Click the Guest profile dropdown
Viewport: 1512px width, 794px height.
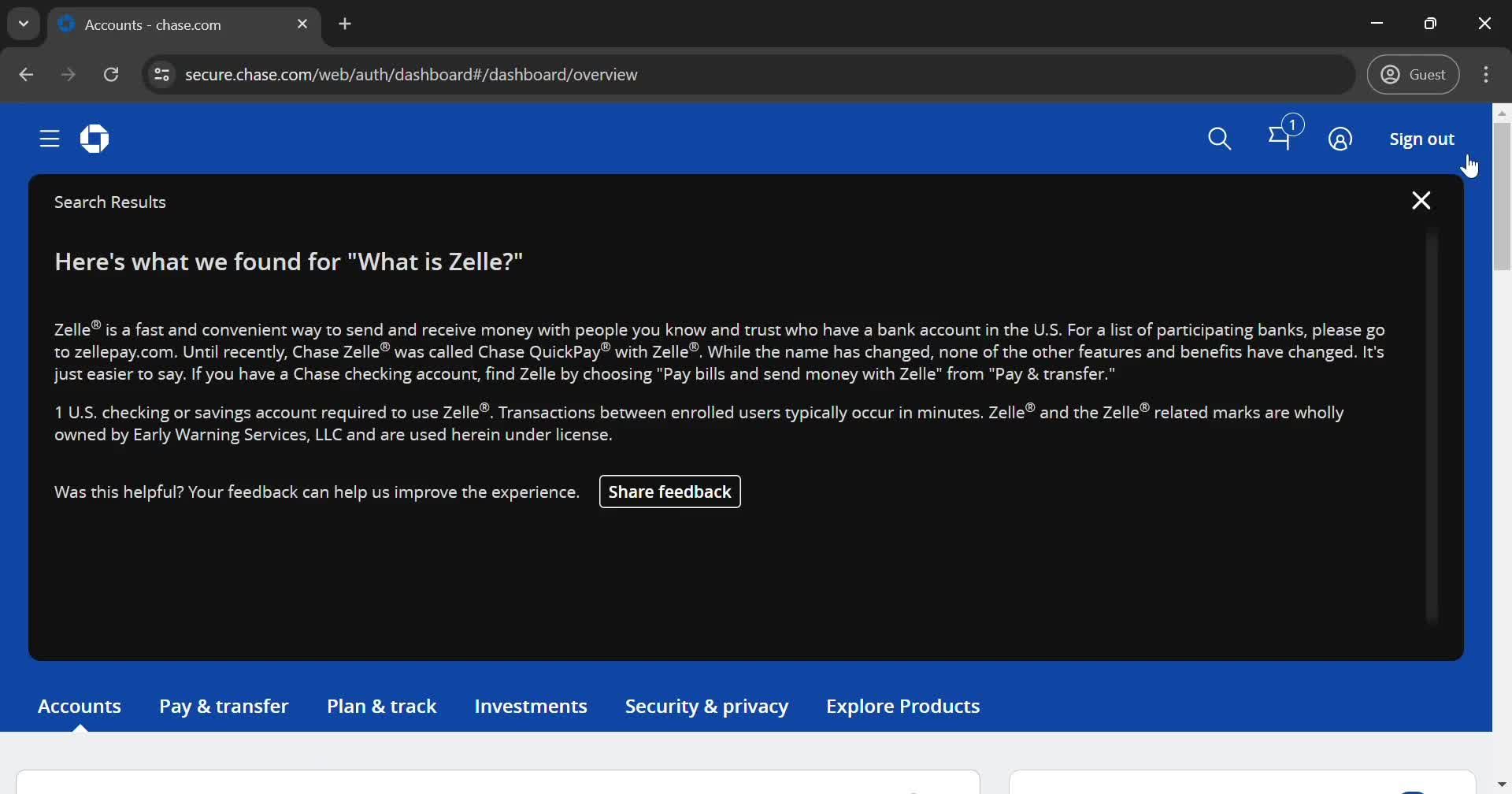1414,74
